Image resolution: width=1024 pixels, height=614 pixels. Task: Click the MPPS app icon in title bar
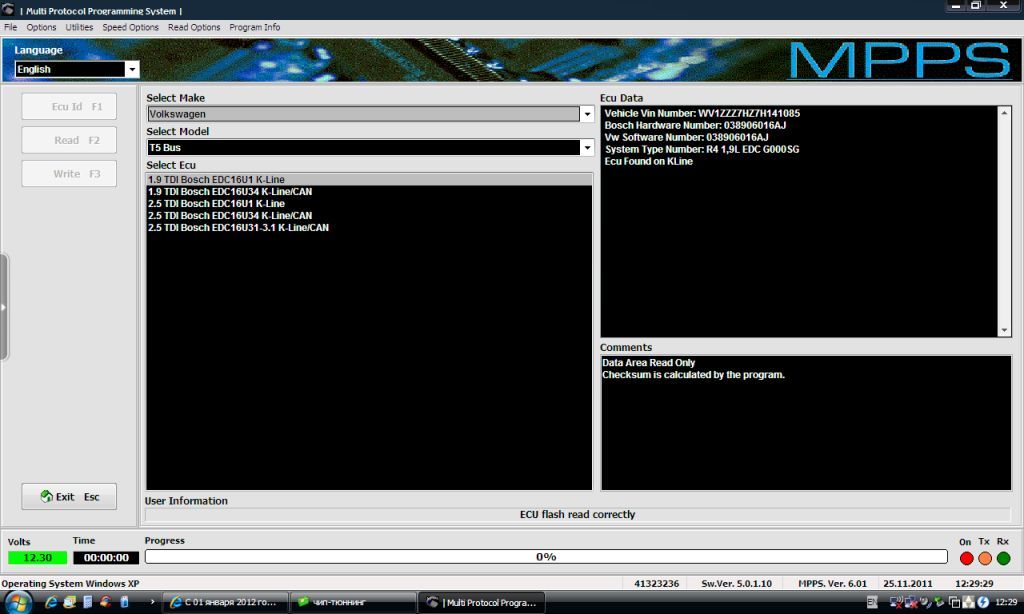[x=8, y=9]
